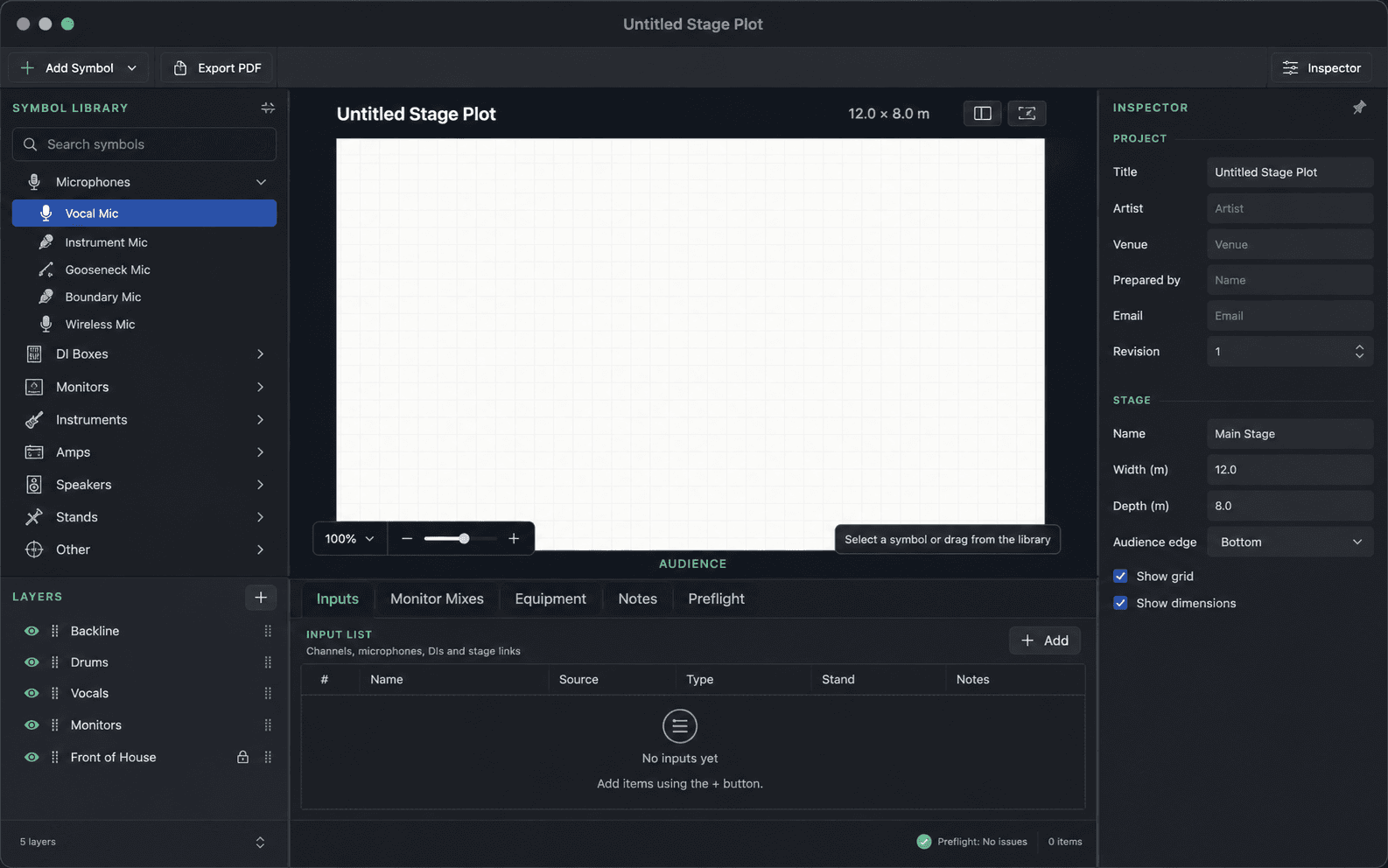Select the Instrument Mic symbol
Screen dimensions: 1388x868
[x=144, y=242]
